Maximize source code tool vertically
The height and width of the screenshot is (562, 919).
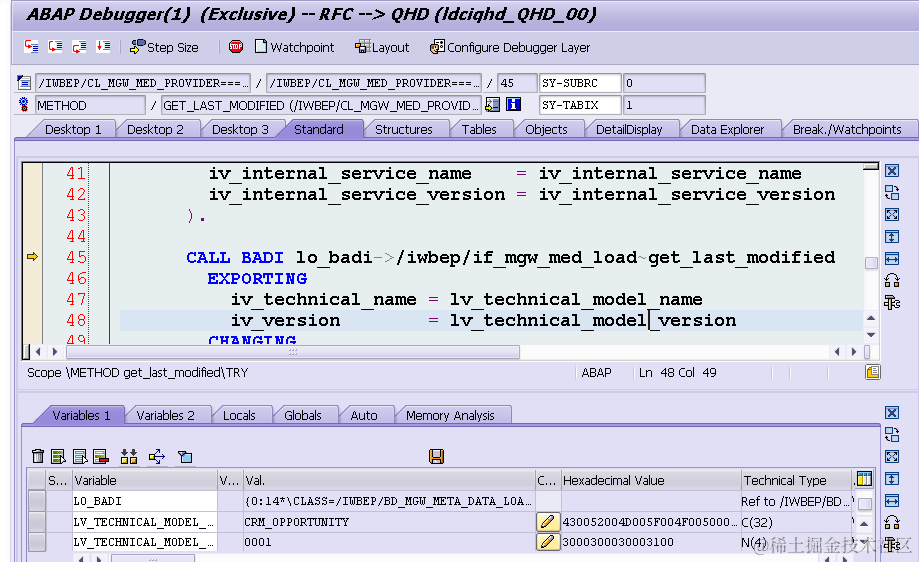tap(891, 237)
